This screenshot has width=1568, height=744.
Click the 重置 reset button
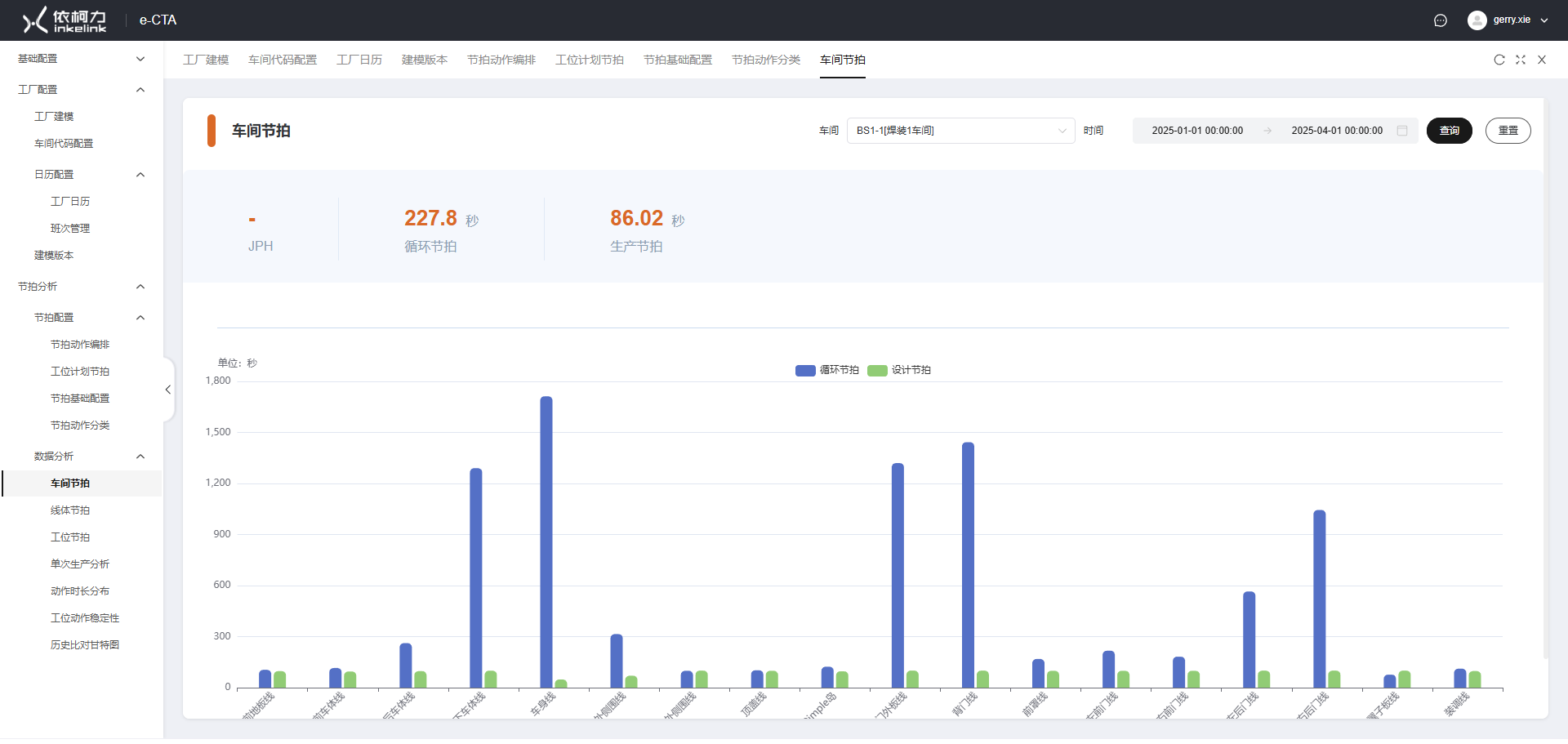(1508, 131)
